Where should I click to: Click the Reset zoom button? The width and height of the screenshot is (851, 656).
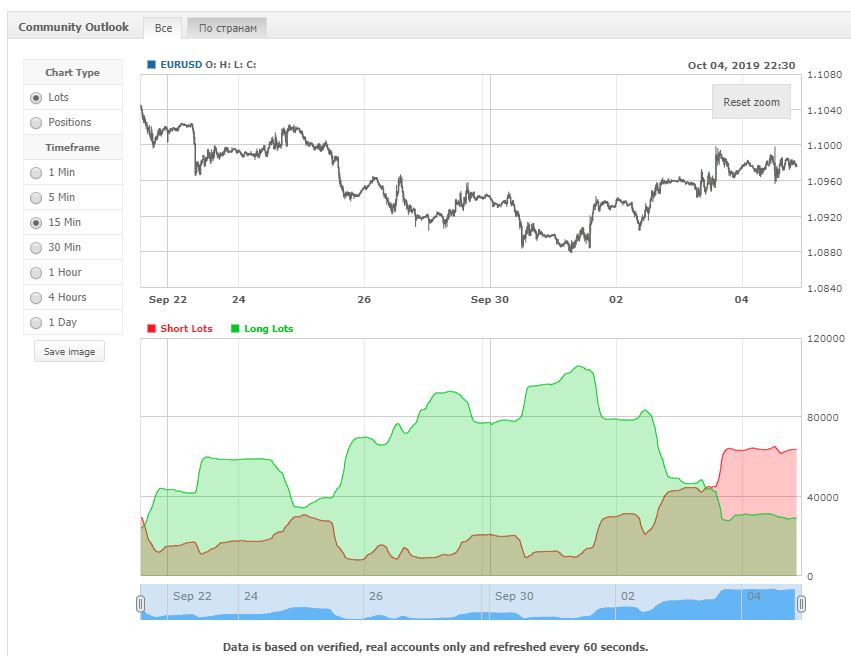click(751, 101)
